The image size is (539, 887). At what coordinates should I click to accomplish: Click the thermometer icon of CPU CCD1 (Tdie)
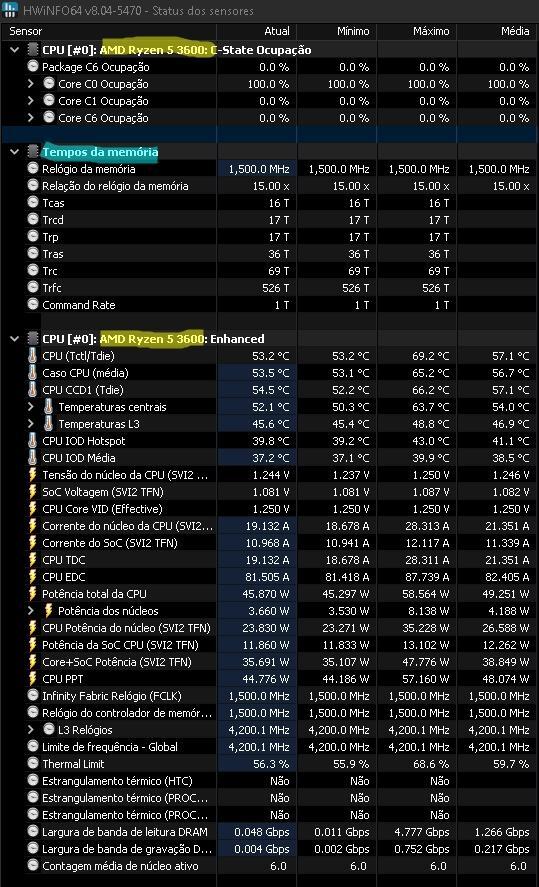tap(32, 390)
